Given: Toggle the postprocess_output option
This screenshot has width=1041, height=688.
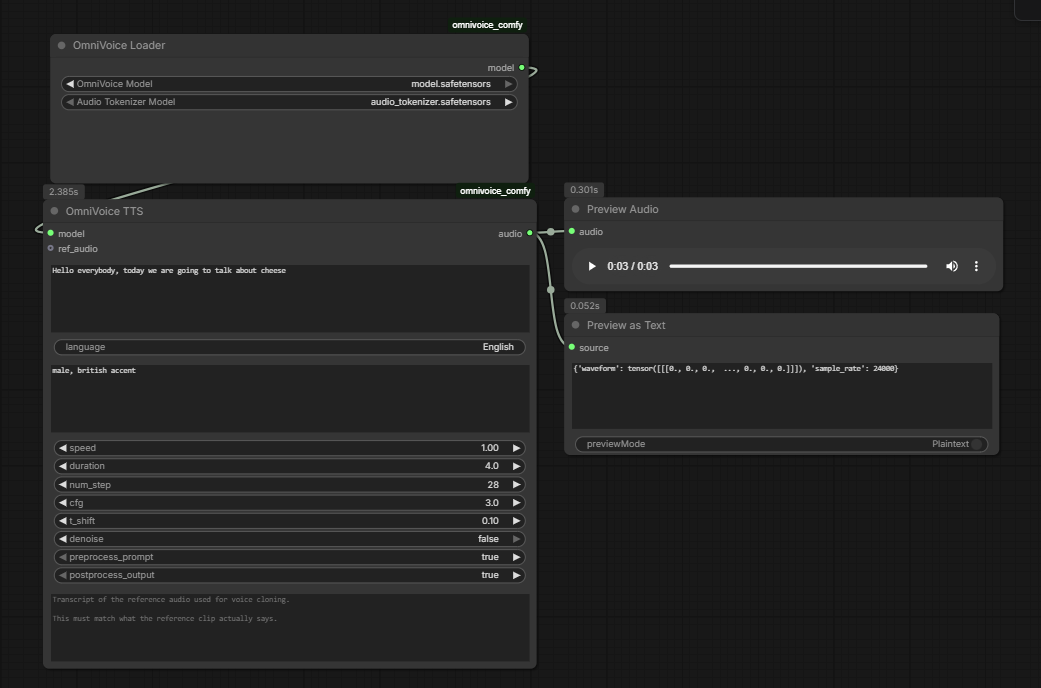Looking at the screenshot, I should click(x=289, y=575).
